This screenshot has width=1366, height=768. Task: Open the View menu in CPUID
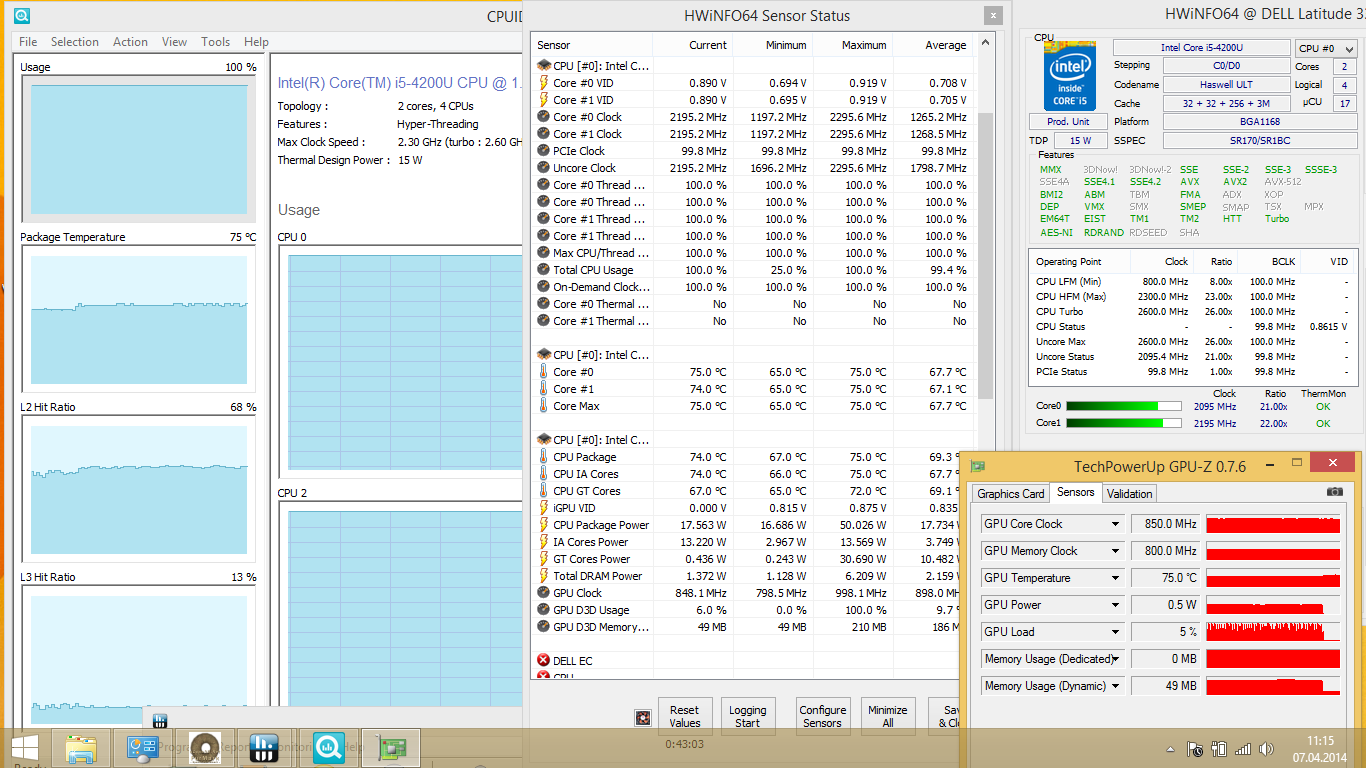click(175, 42)
